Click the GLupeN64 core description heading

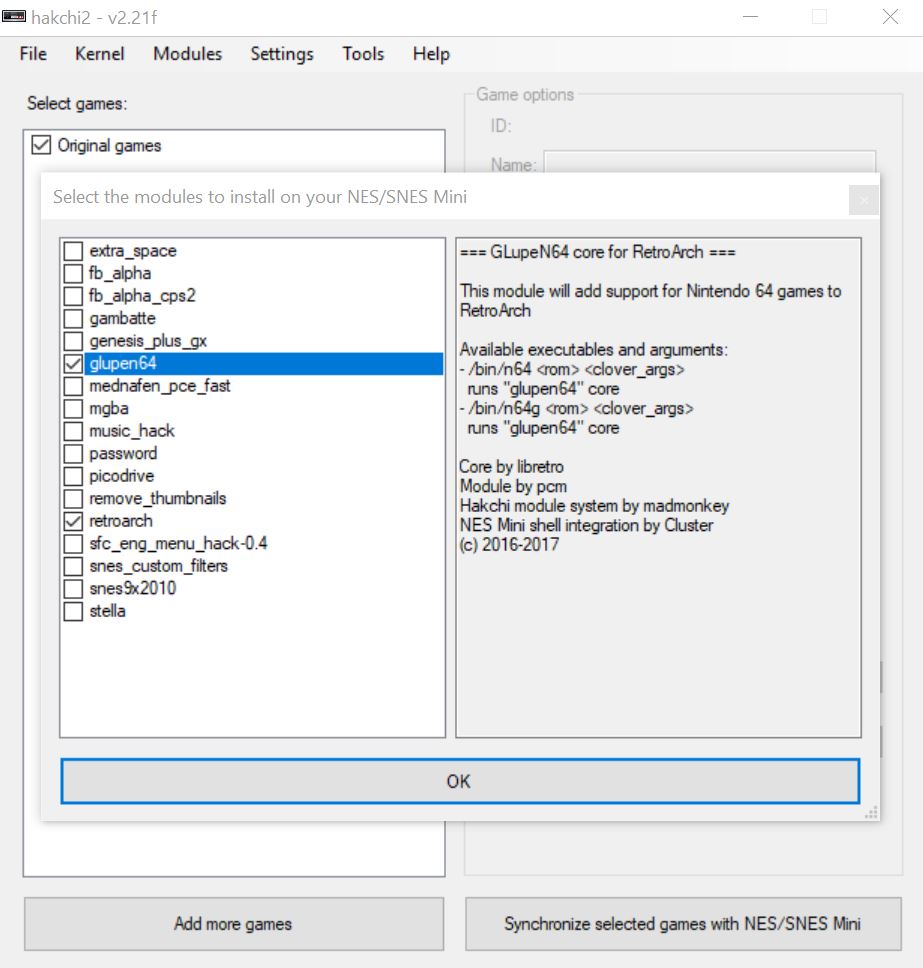(x=598, y=252)
